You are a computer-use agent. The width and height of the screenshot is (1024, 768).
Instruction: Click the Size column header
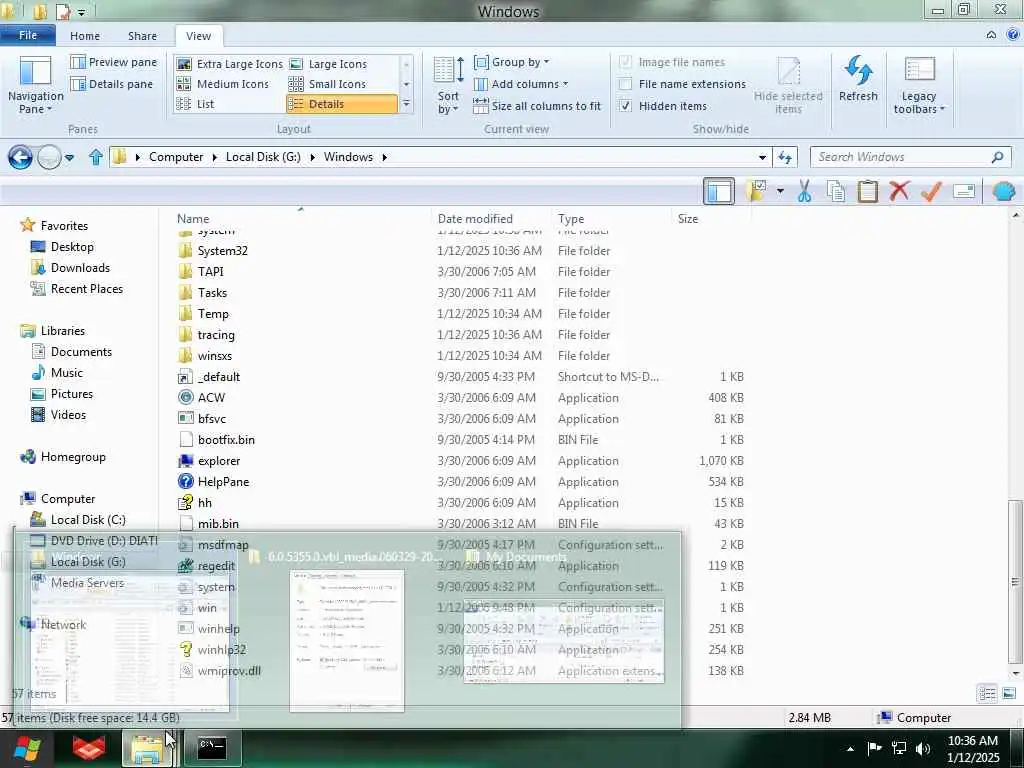711,219
